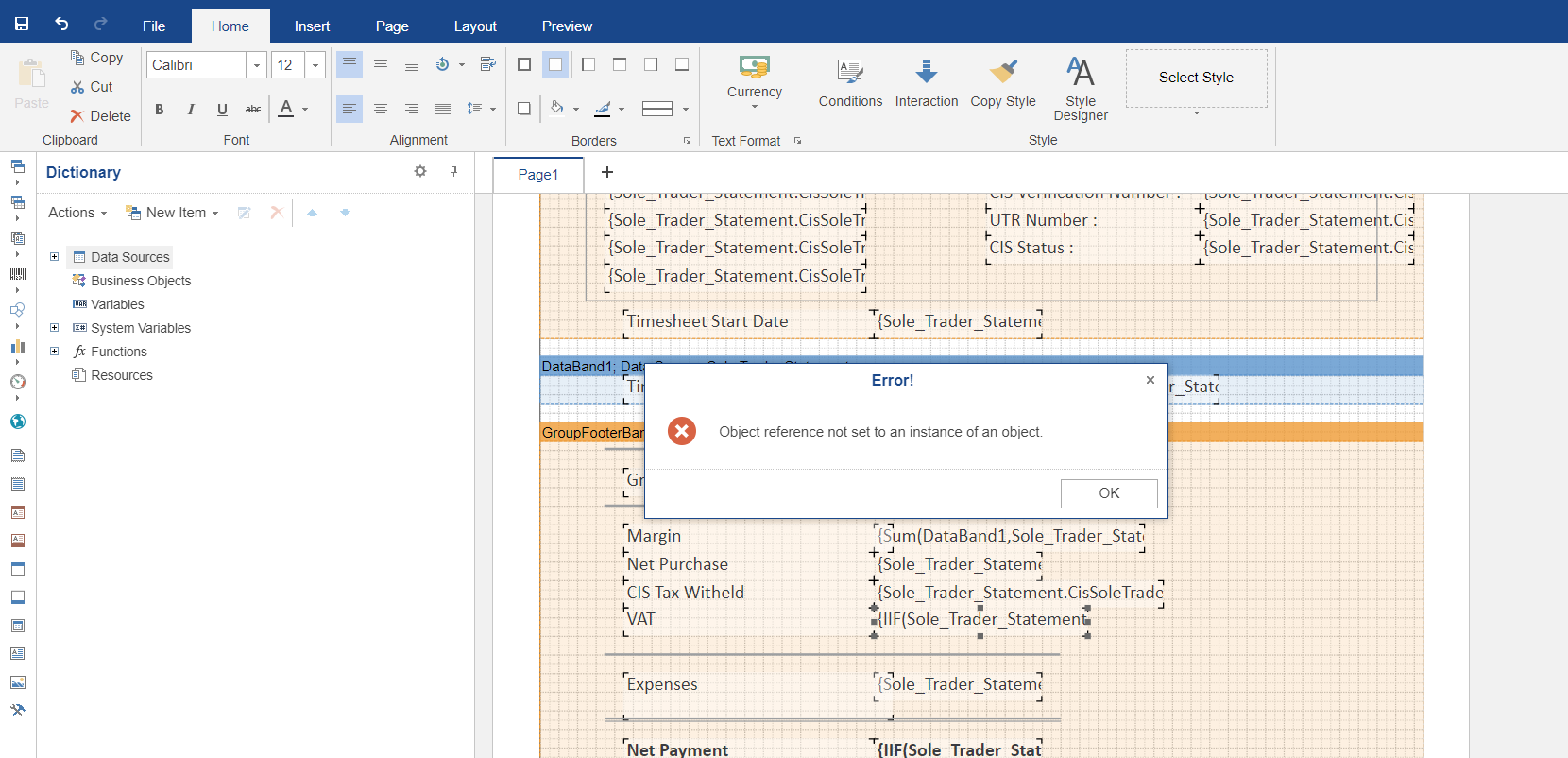The width and height of the screenshot is (1568, 758).
Task: Toggle strikethrough formatting
Action: [x=253, y=109]
